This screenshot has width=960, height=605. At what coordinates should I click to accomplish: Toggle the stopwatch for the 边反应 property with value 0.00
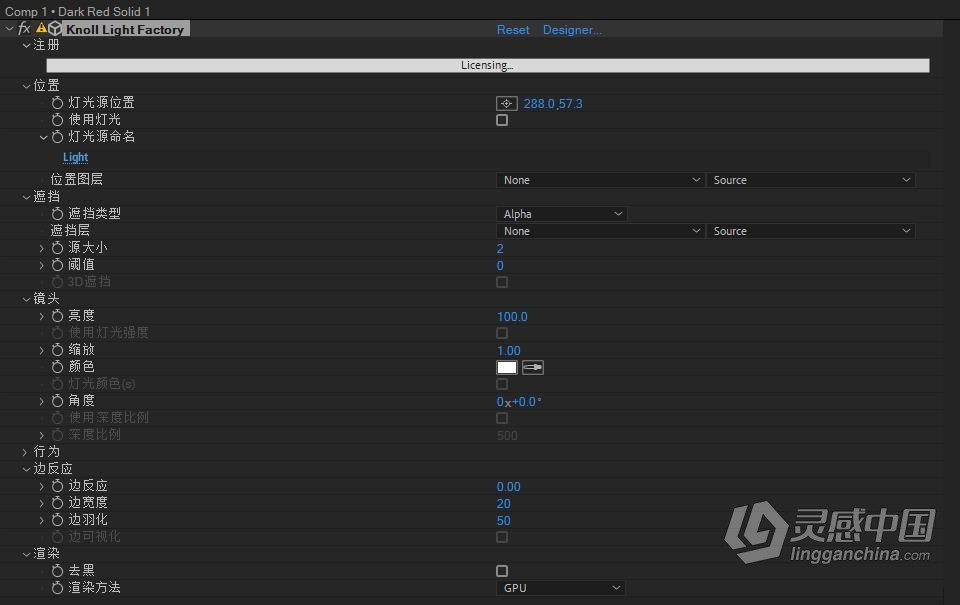(x=58, y=486)
